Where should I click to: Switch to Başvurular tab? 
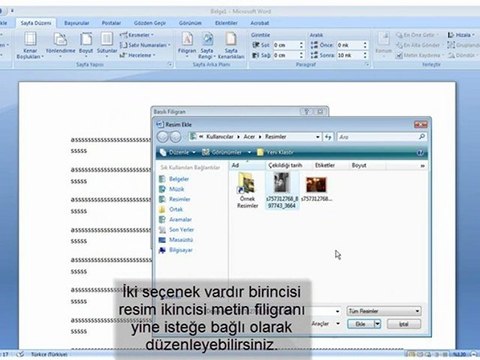click(x=77, y=23)
